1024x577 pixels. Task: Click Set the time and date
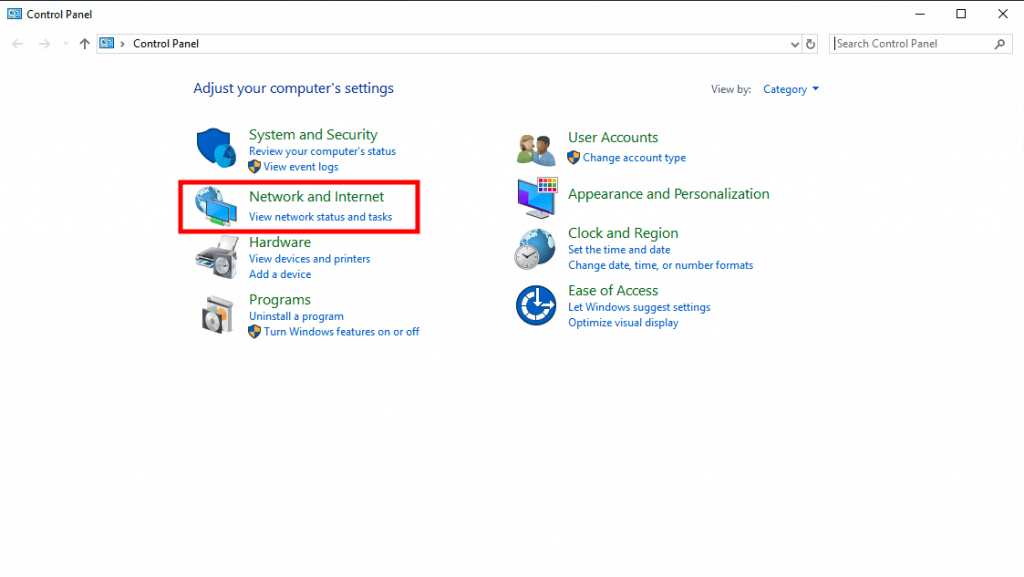point(619,250)
